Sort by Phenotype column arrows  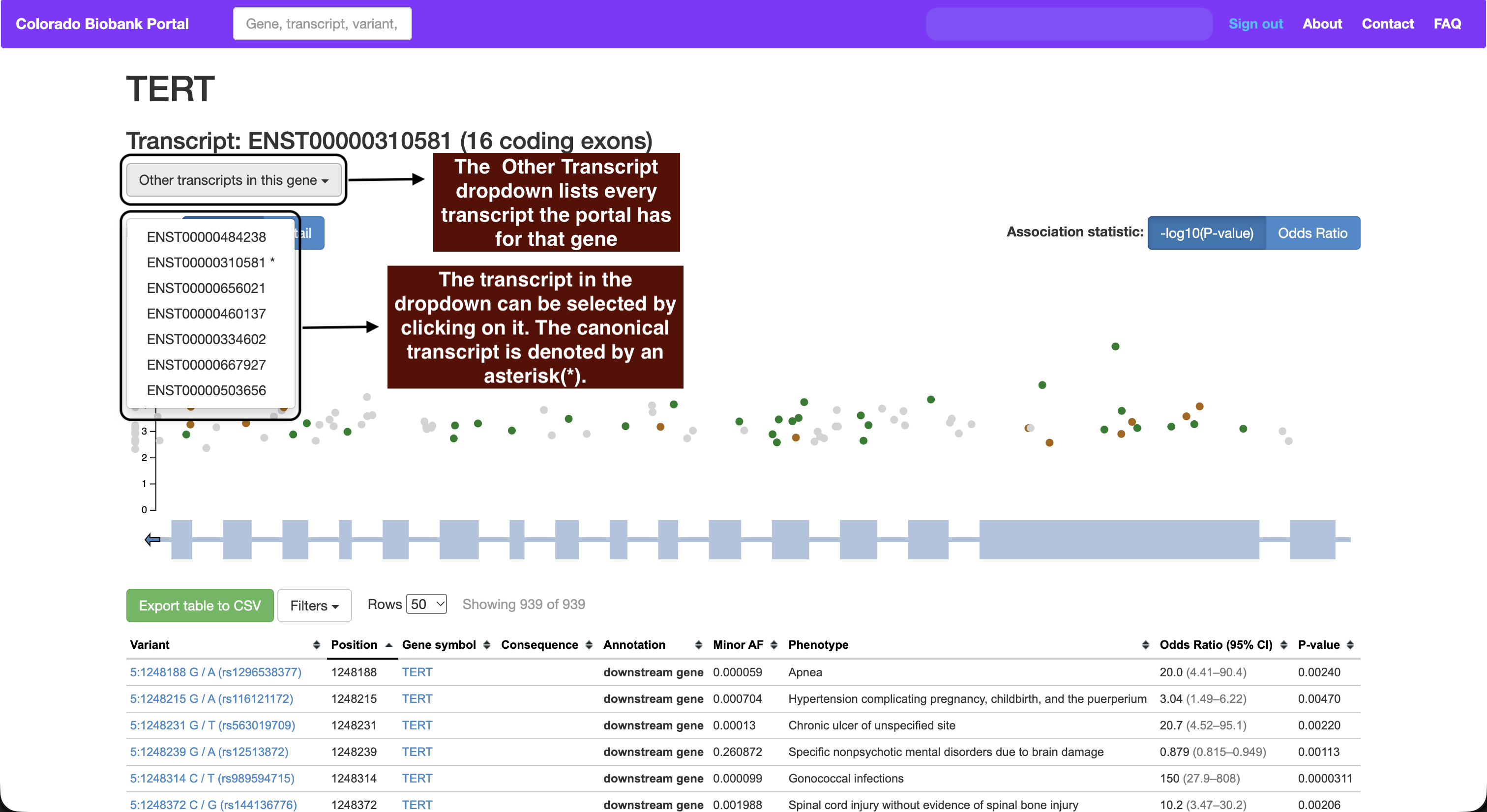coord(1145,645)
